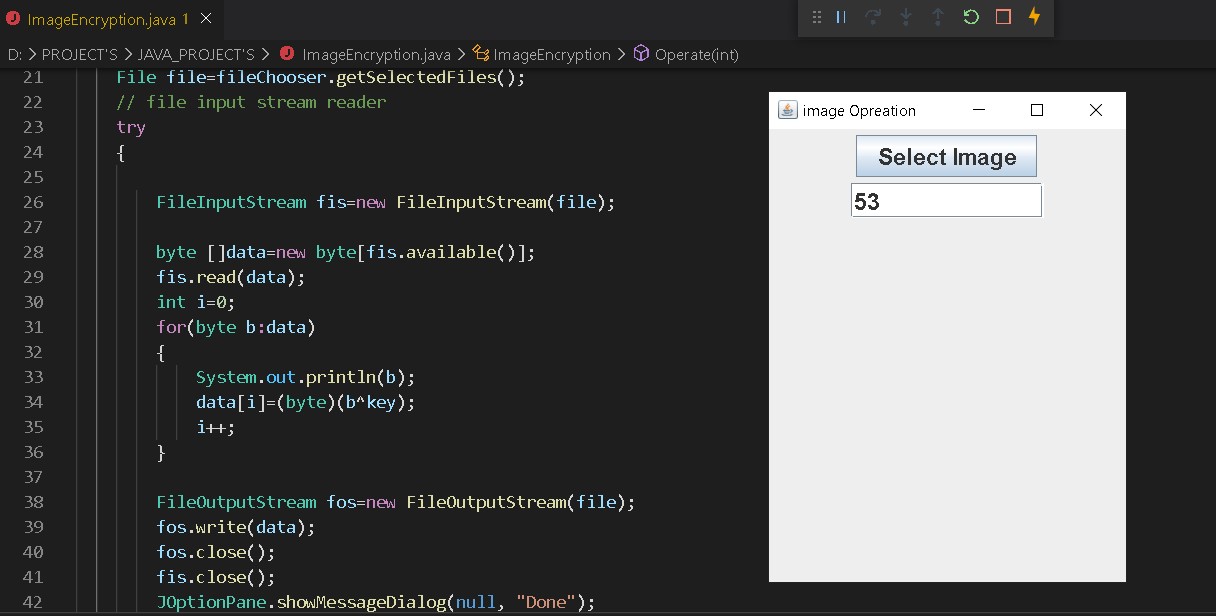This screenshot has width=1216, height=616.
Task: Click the Step Into debug icon
Action: click(x=906, y=17)
